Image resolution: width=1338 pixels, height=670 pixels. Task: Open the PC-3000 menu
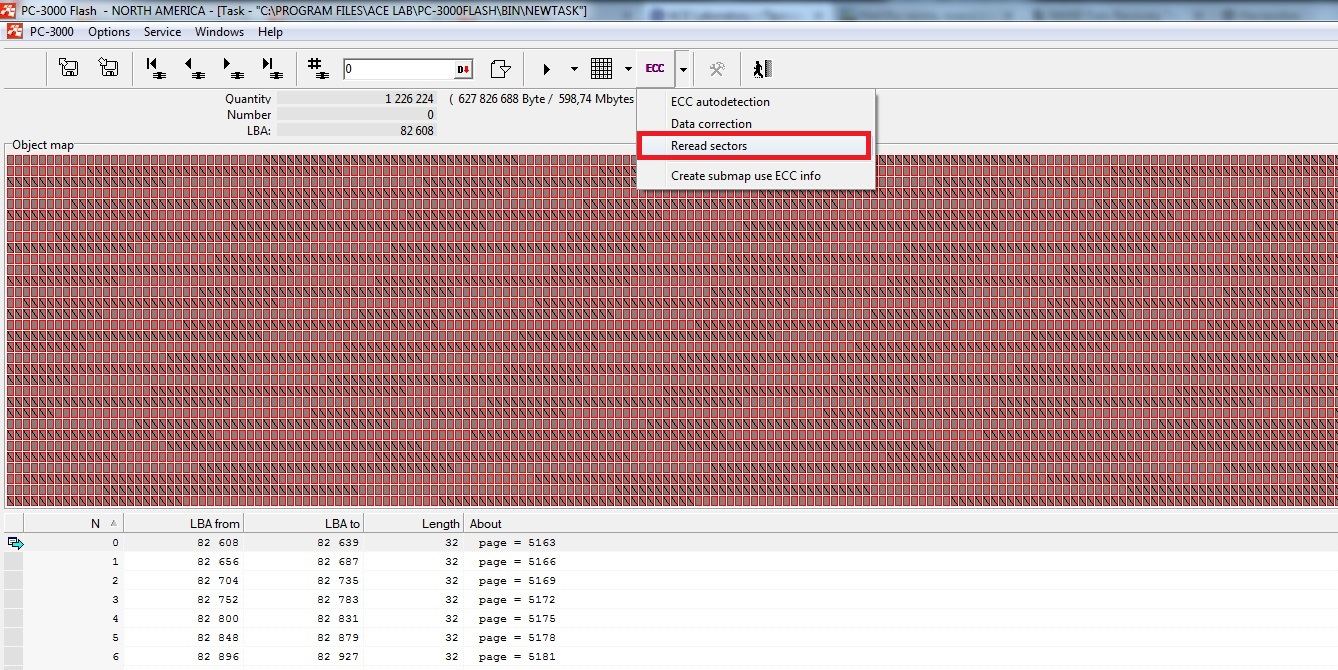(52, 31)
